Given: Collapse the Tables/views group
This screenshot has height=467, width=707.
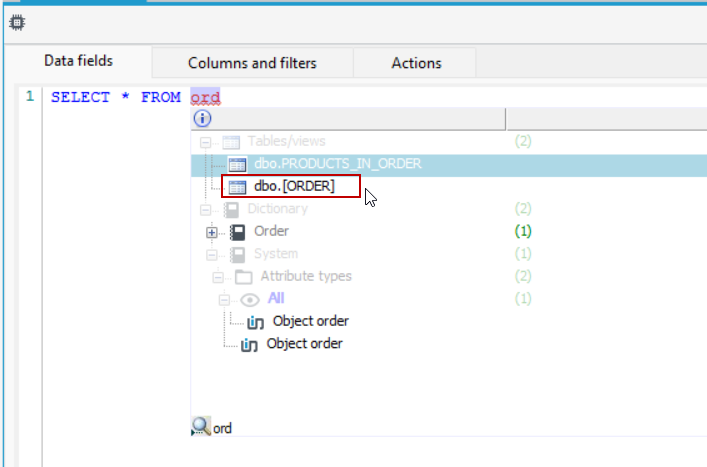Looking at the screenshot, I should point(205,142).
